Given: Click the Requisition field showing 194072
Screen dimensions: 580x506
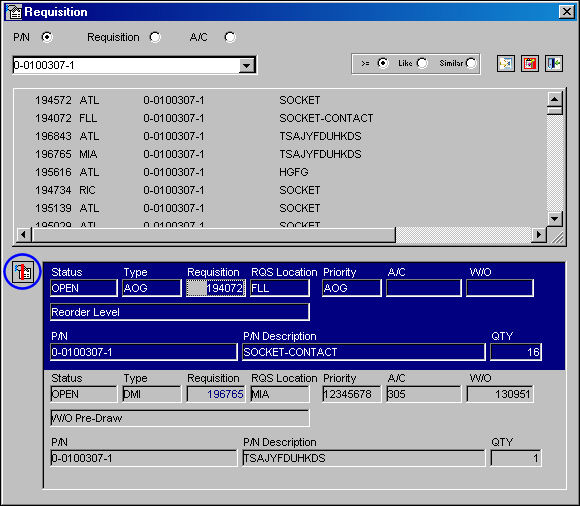Looking at the screenshot, I should point(216,288).
